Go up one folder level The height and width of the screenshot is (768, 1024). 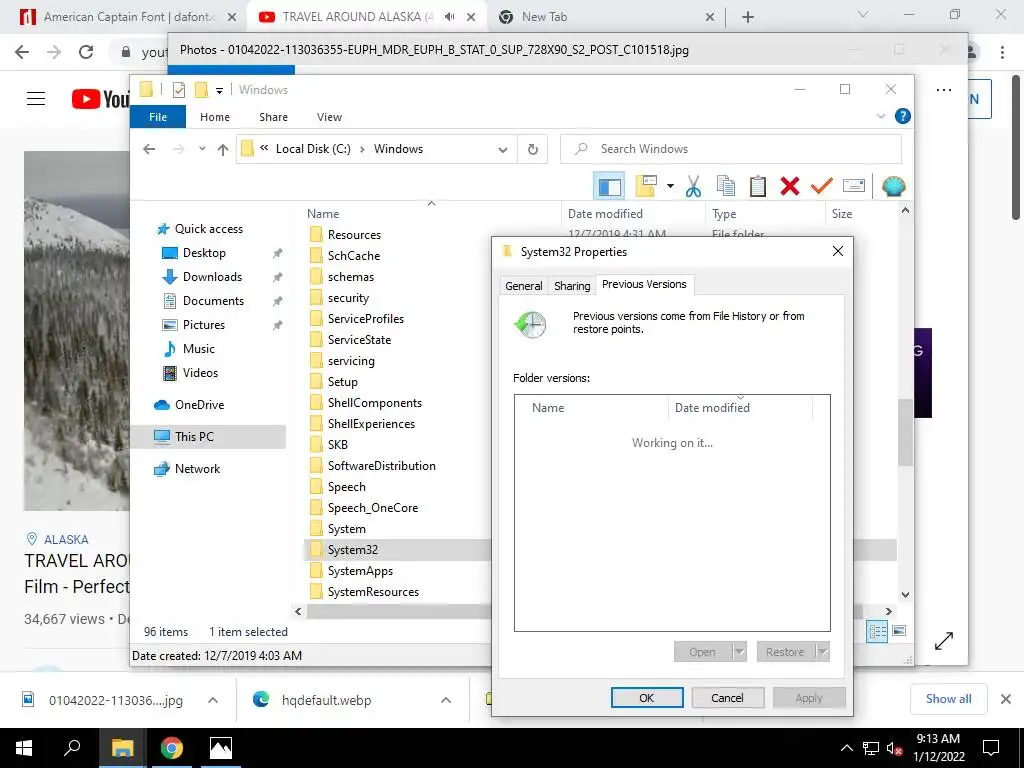(x=223, y=150)
